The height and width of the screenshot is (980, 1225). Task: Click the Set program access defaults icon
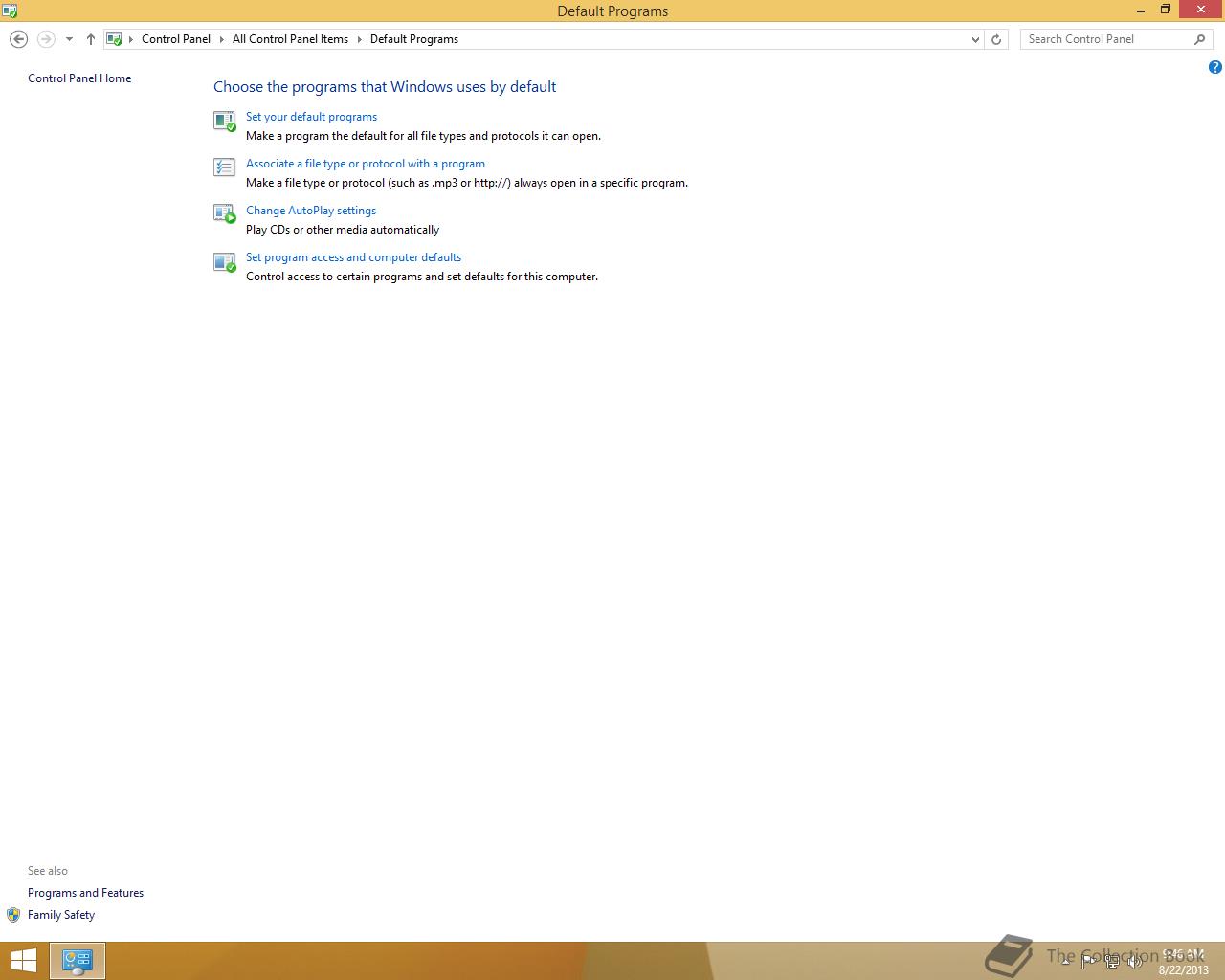[x=225, y=262]
